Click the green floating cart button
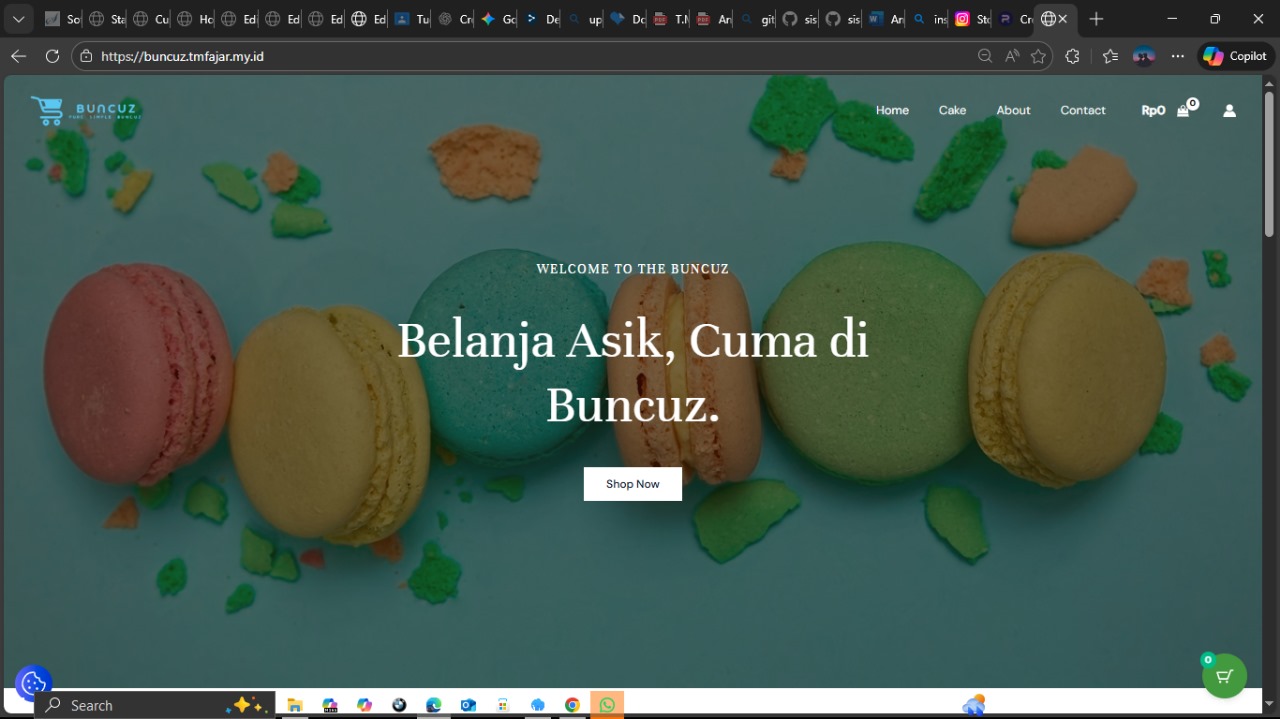 (x=1224, y=676)
